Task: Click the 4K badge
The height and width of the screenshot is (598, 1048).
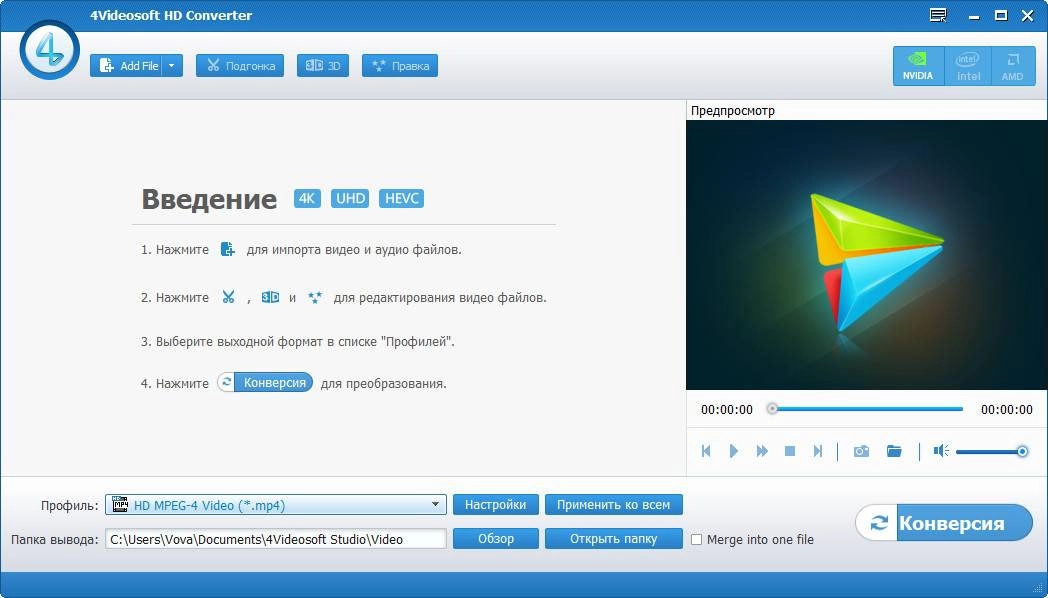Action: 307,198
